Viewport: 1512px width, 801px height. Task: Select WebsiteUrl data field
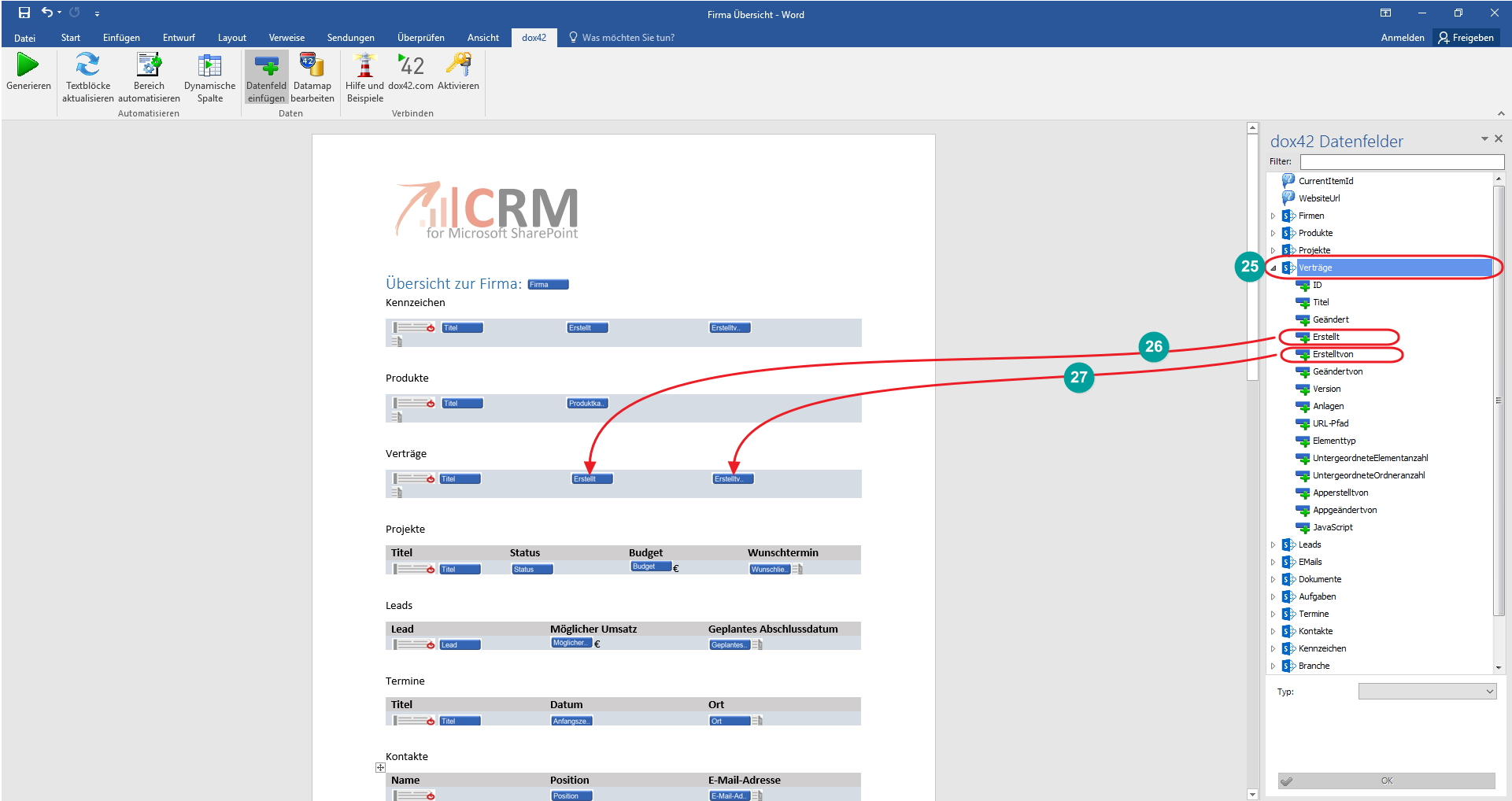coord(1318,198)
